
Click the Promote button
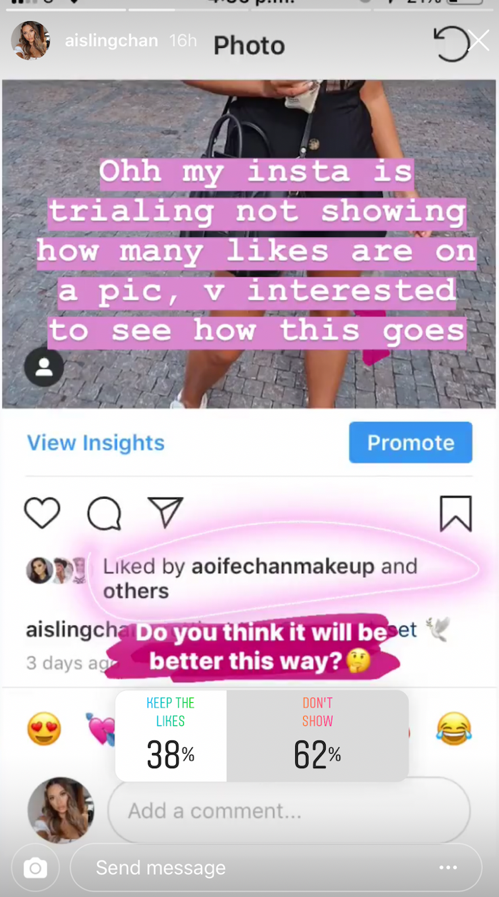click(411, 442)
